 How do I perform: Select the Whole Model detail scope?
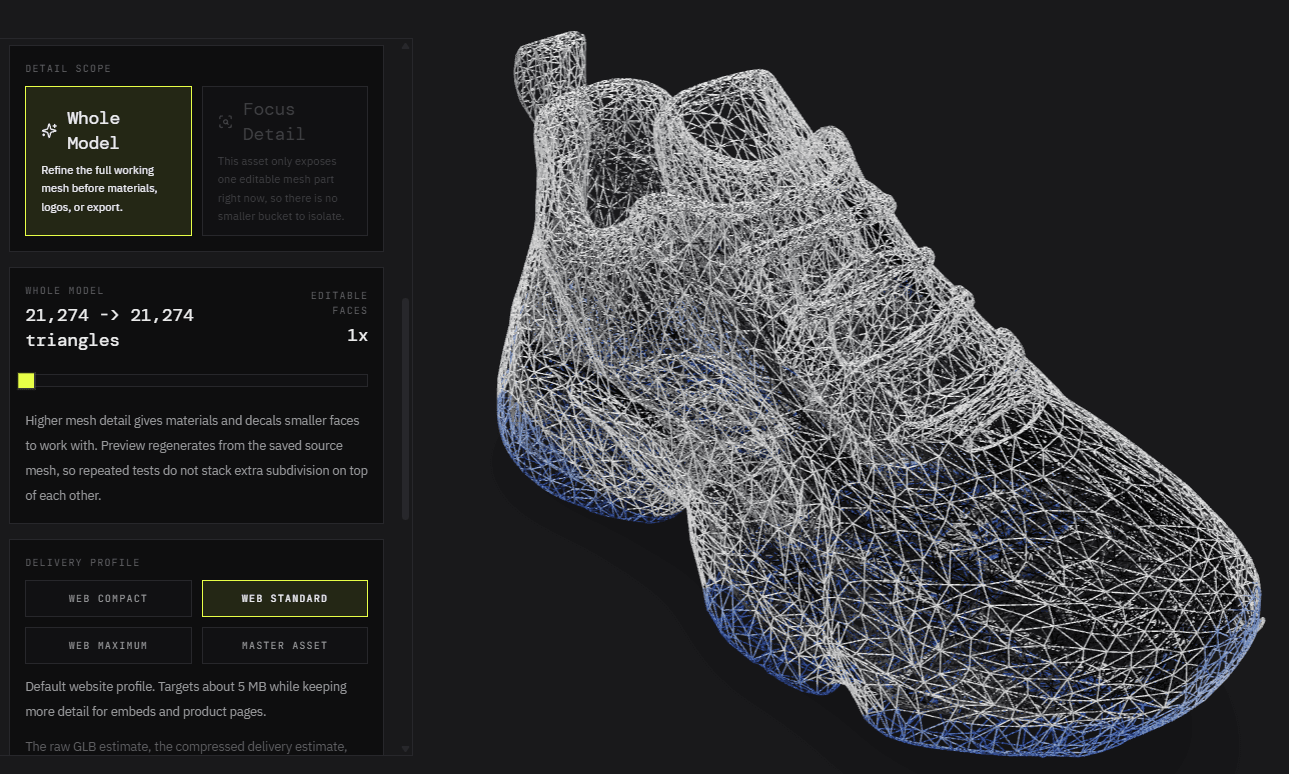click(x=108, y=161)
